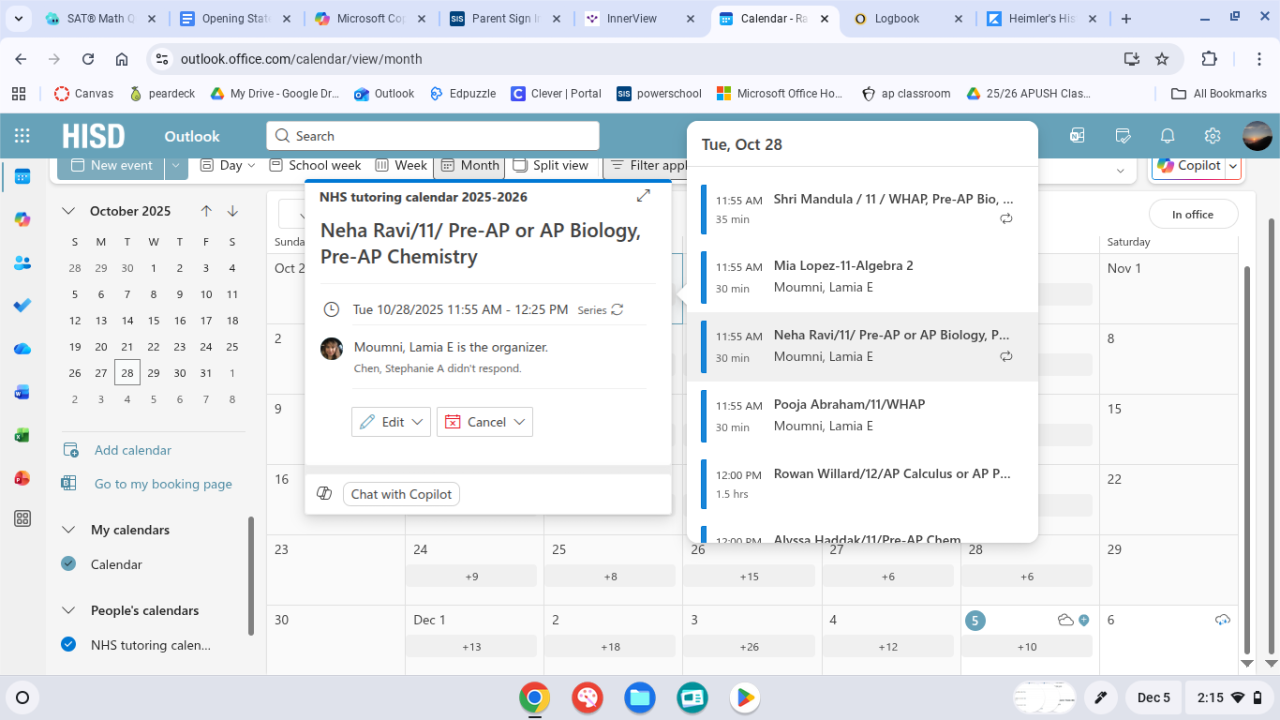
Task: Open OneDrive from the left rail
Action: [x=22, y=349]
